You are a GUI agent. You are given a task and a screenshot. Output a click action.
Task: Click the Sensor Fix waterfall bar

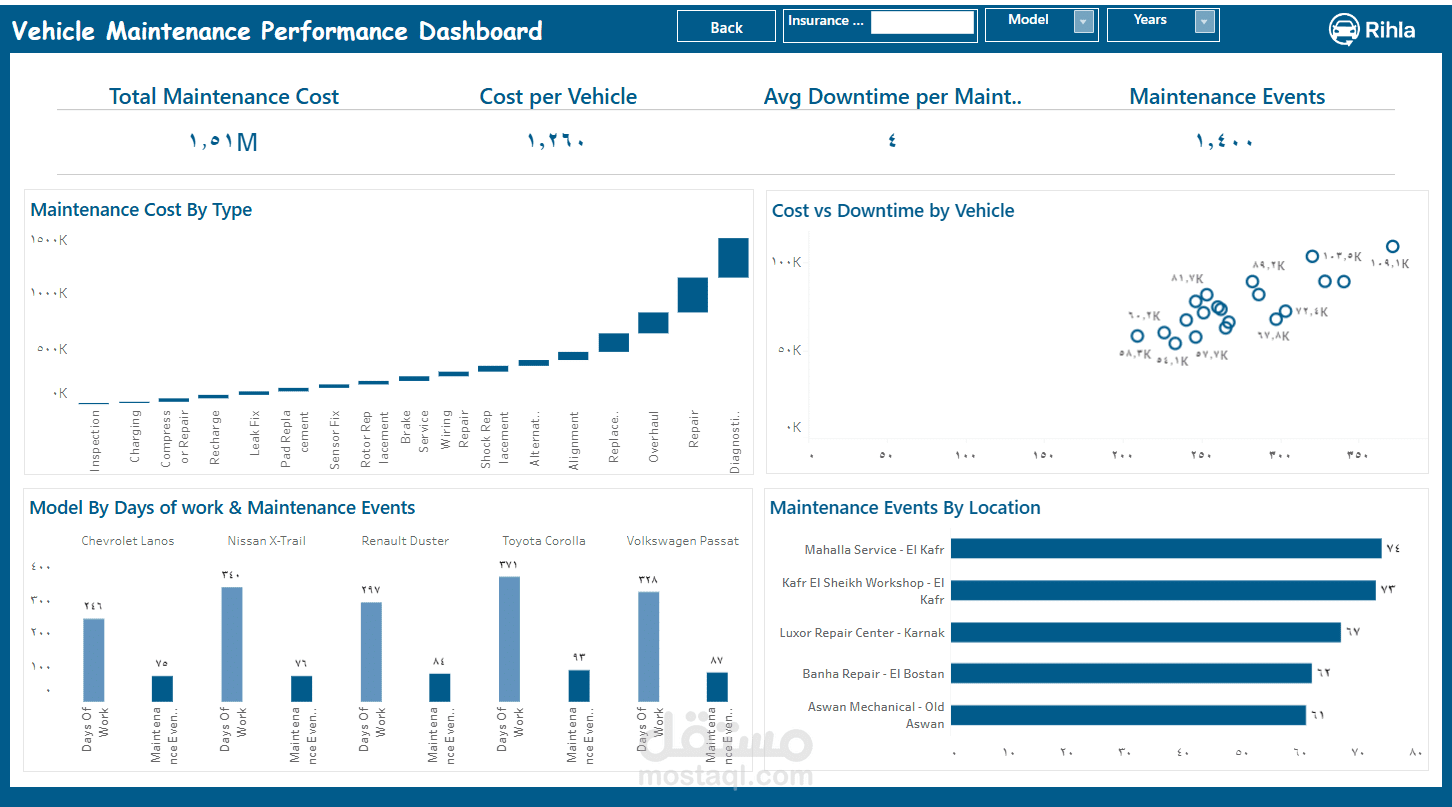pos(334,386)
